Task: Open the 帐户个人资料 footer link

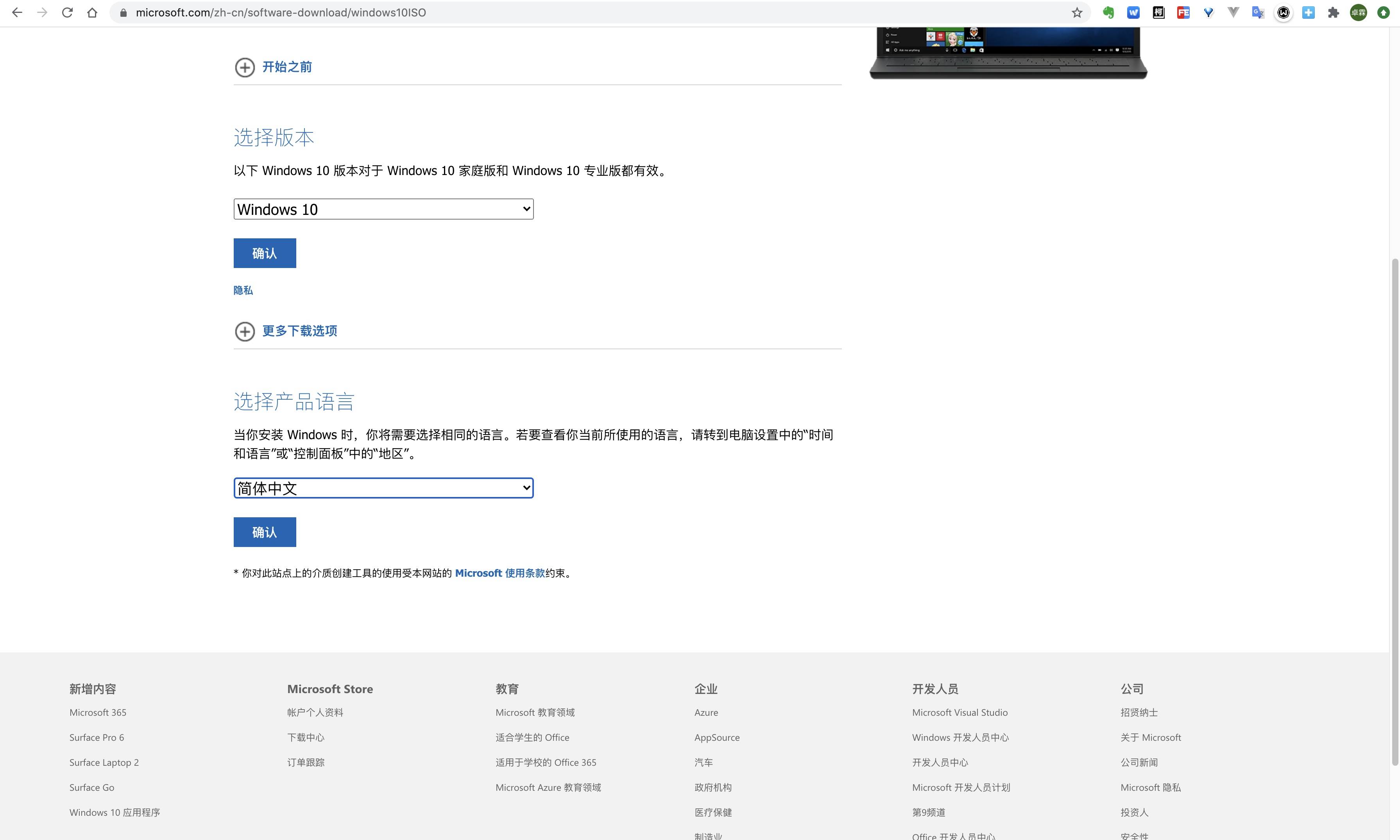Action: (315, 712)
